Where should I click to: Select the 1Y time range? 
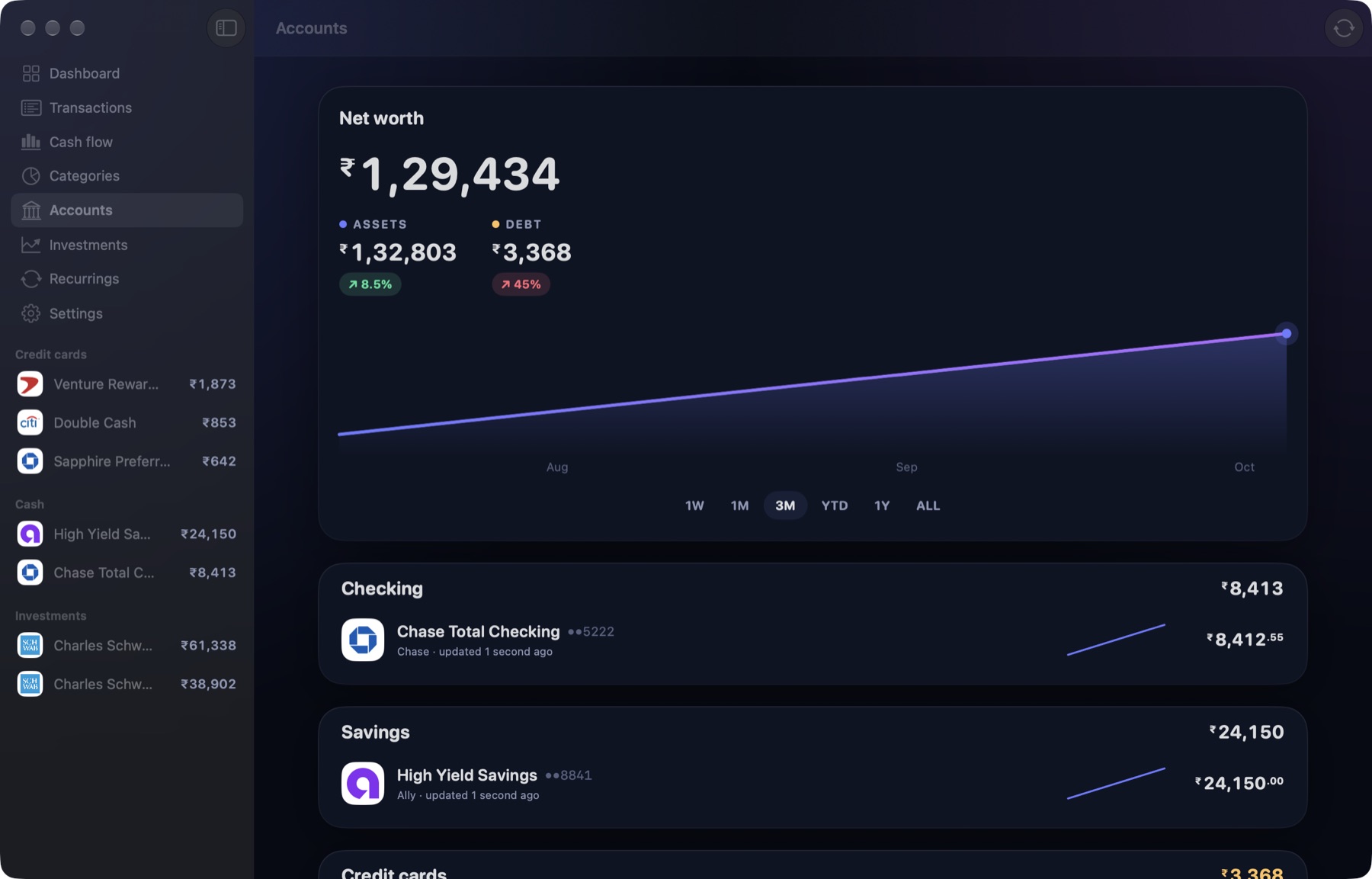pos(882,505)
